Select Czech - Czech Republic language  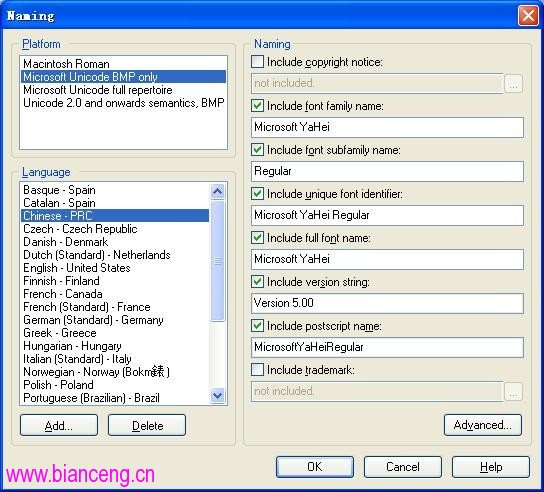click(115, 229)
